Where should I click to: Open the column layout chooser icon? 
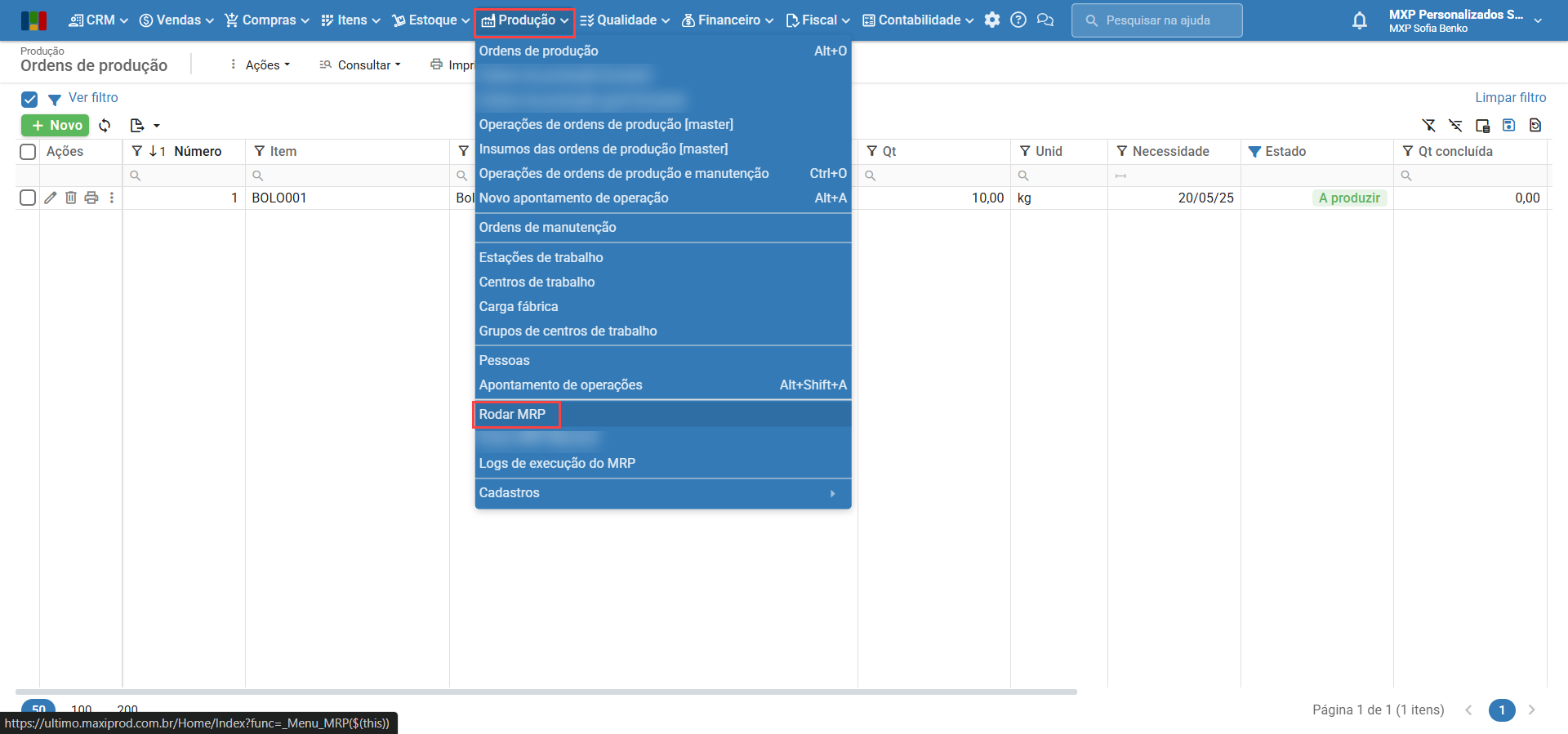pyautogui.click(x=1482, y=126)
